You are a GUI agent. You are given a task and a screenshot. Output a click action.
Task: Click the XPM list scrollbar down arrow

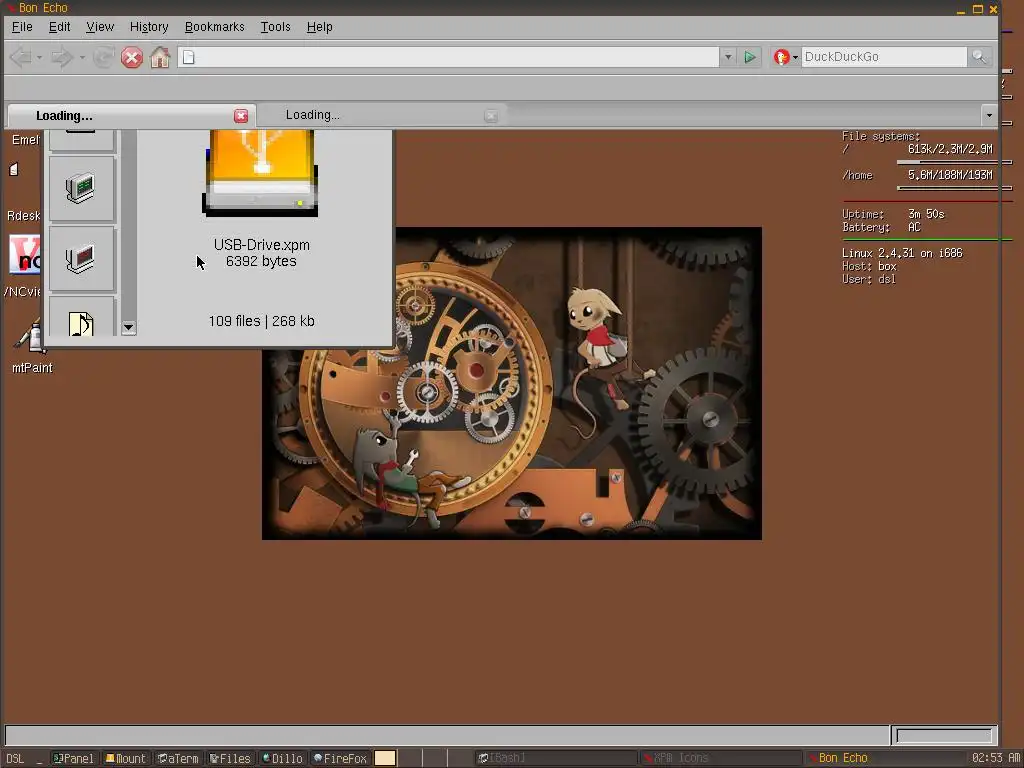click(129, 327)
